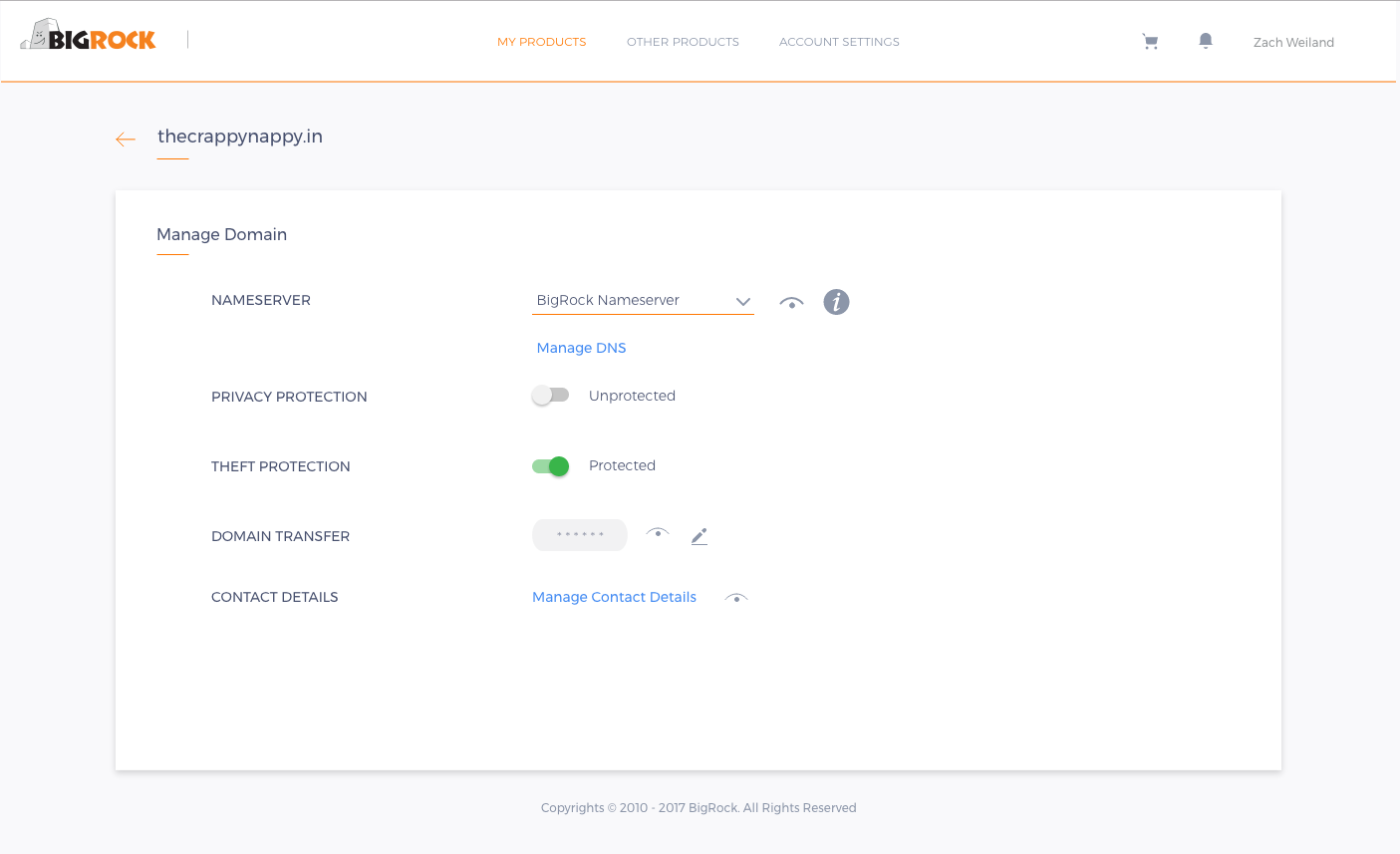Expand the BigRock Nameserver dropdown
This screenshot has height=854, width=1400.
click(x=643, y=301)
